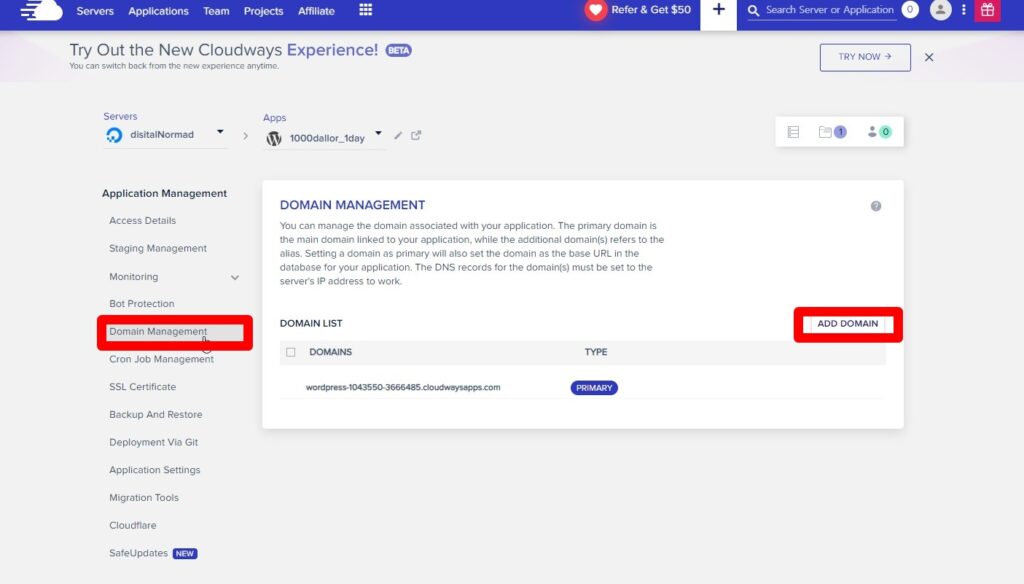This screenshot has width=1024, height=584.
Task: Open the Cloudflare section
Action: click(x=133, y=525)
